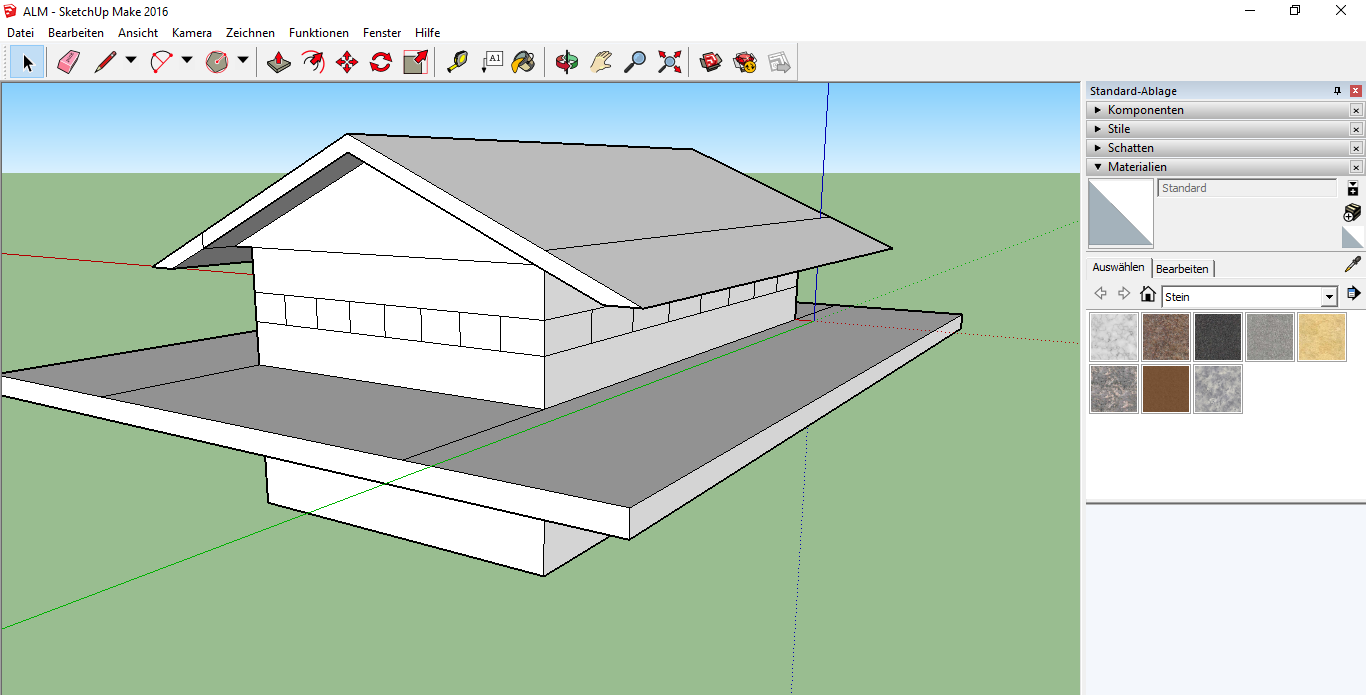Click the create material button

click(1352, 213)
